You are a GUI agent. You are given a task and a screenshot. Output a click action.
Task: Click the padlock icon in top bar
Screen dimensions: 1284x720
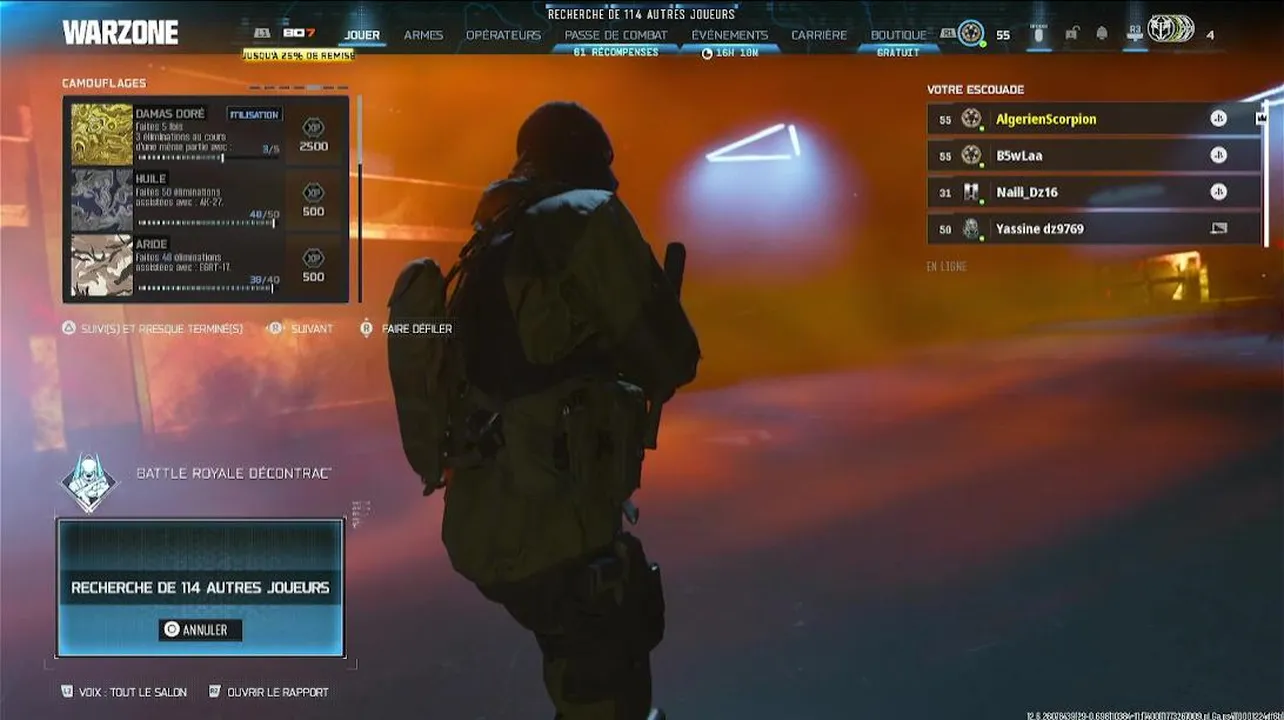point(1072,34)
